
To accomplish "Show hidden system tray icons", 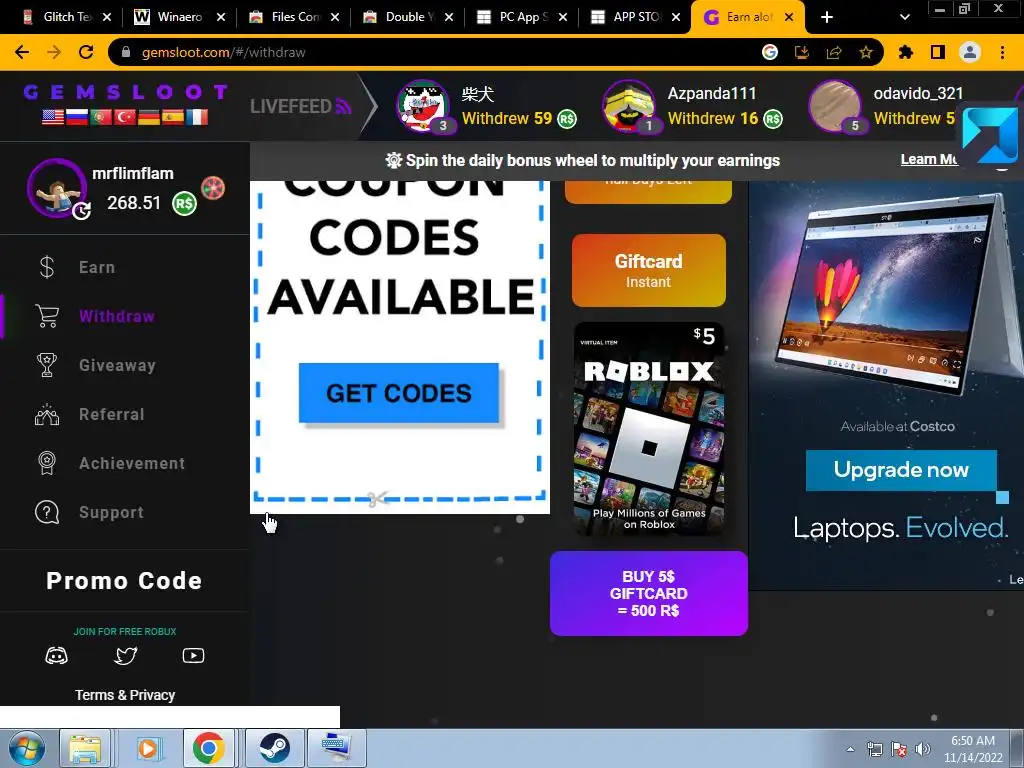I will point(850,749).
